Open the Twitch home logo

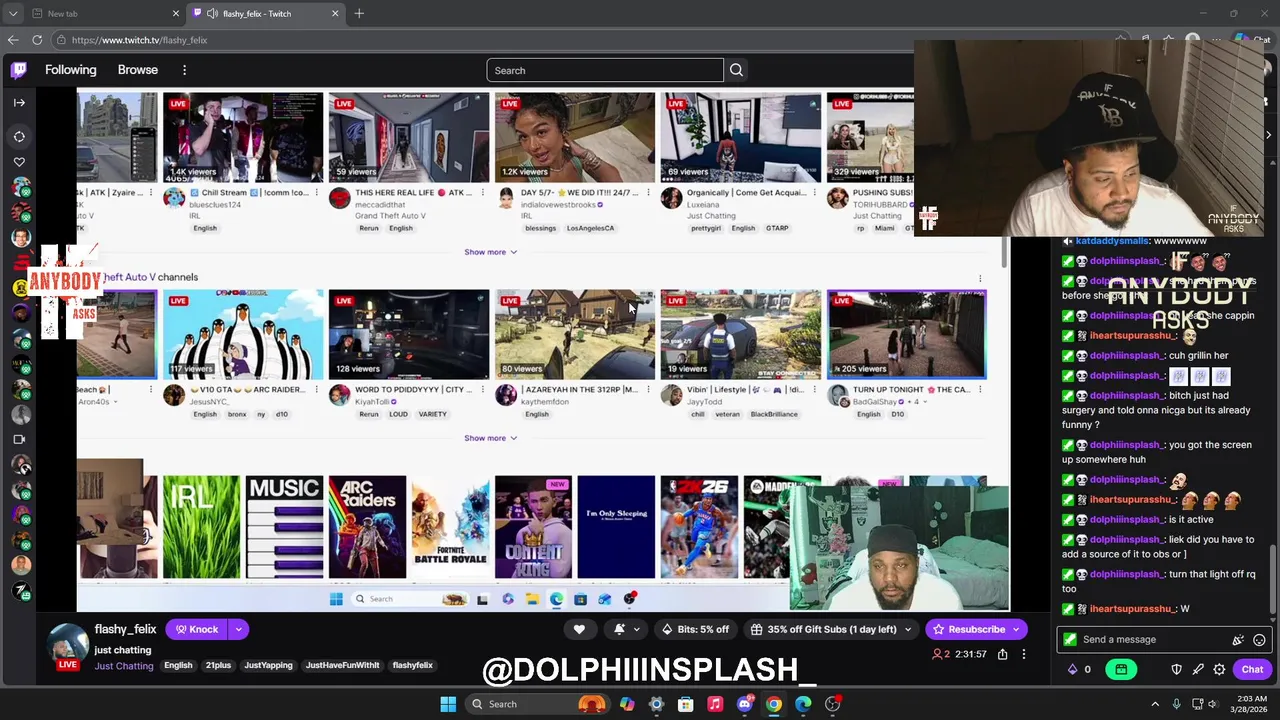pos(19,70)
